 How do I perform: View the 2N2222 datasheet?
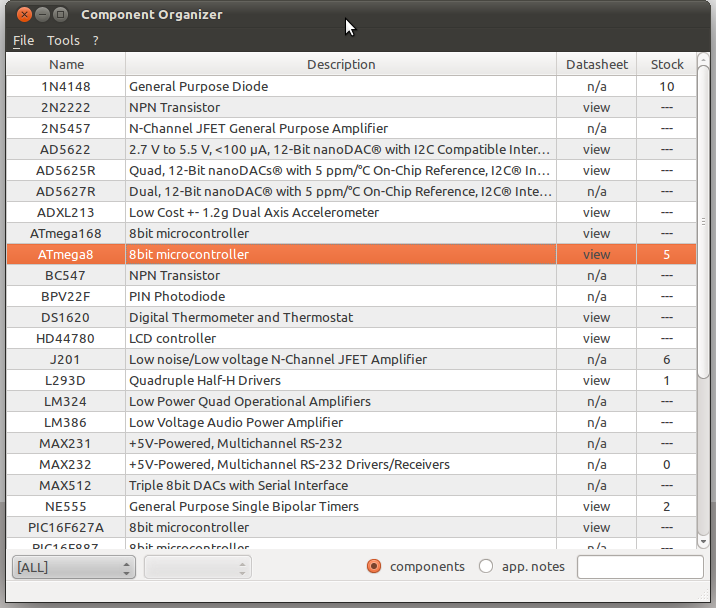point(596,108)
